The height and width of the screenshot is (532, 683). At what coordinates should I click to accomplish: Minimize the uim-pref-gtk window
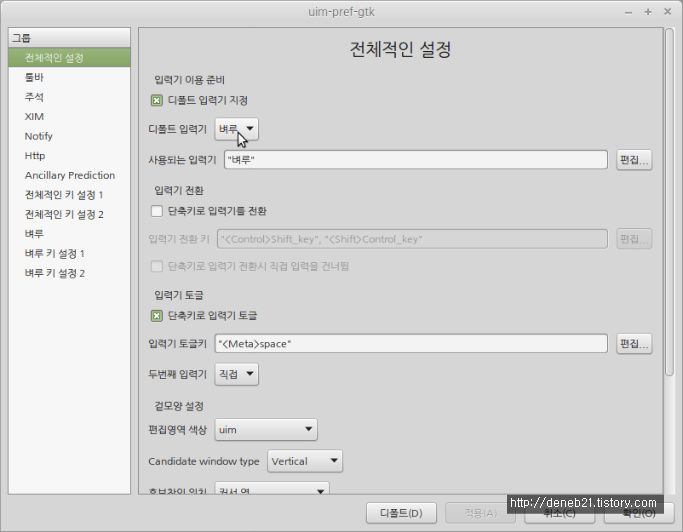click(628, 12)
